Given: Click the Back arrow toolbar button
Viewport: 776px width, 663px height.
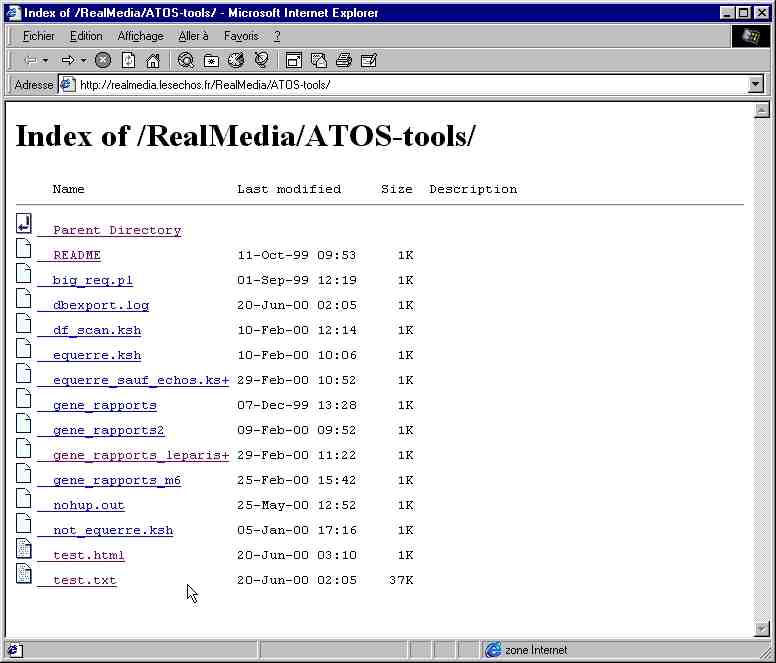Looking at the screenshot, I should coord(31,60).
